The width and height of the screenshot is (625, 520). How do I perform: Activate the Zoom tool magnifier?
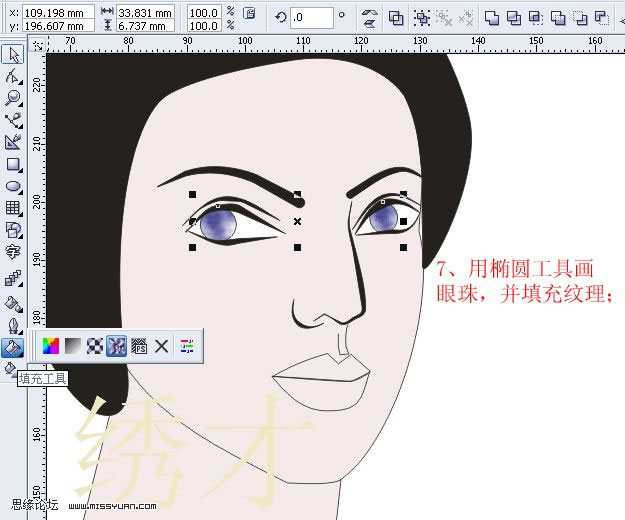coord(13,98)
